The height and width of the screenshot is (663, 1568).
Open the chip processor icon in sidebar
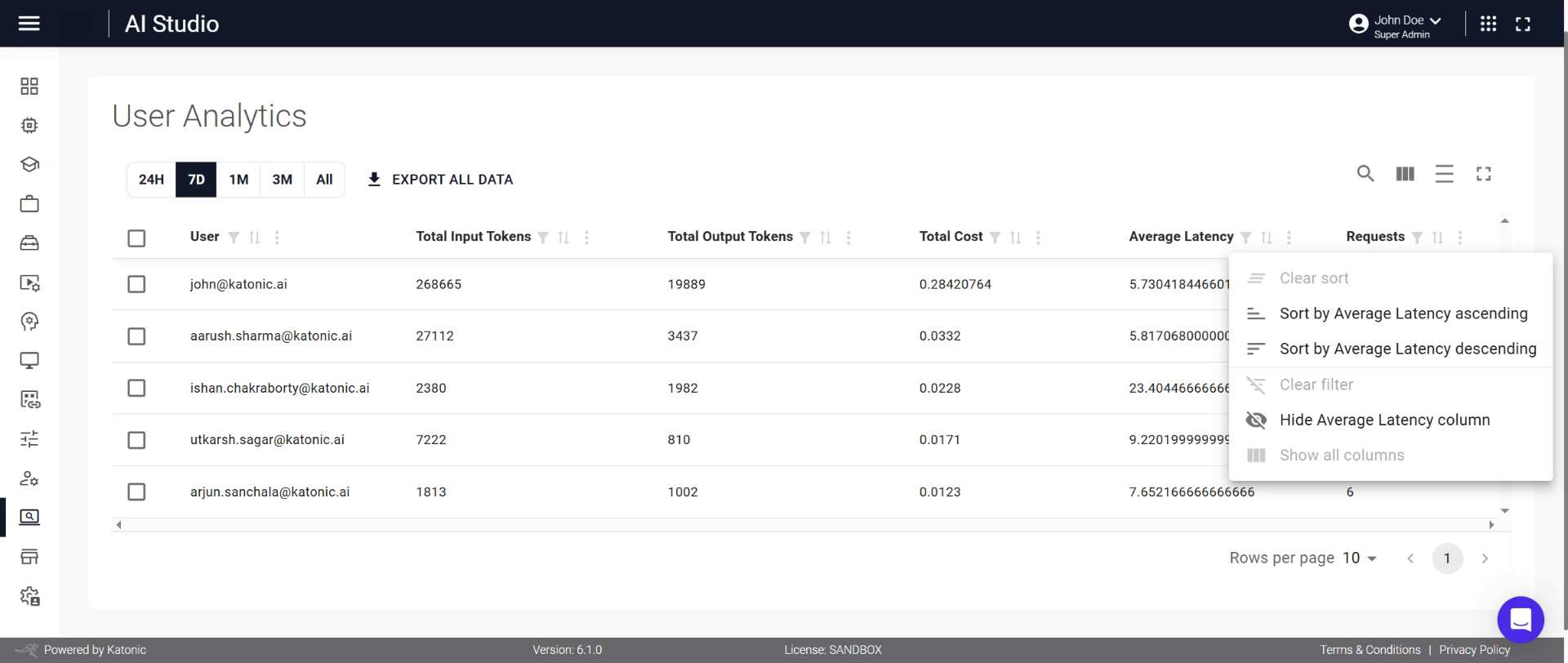coord(29,126)
